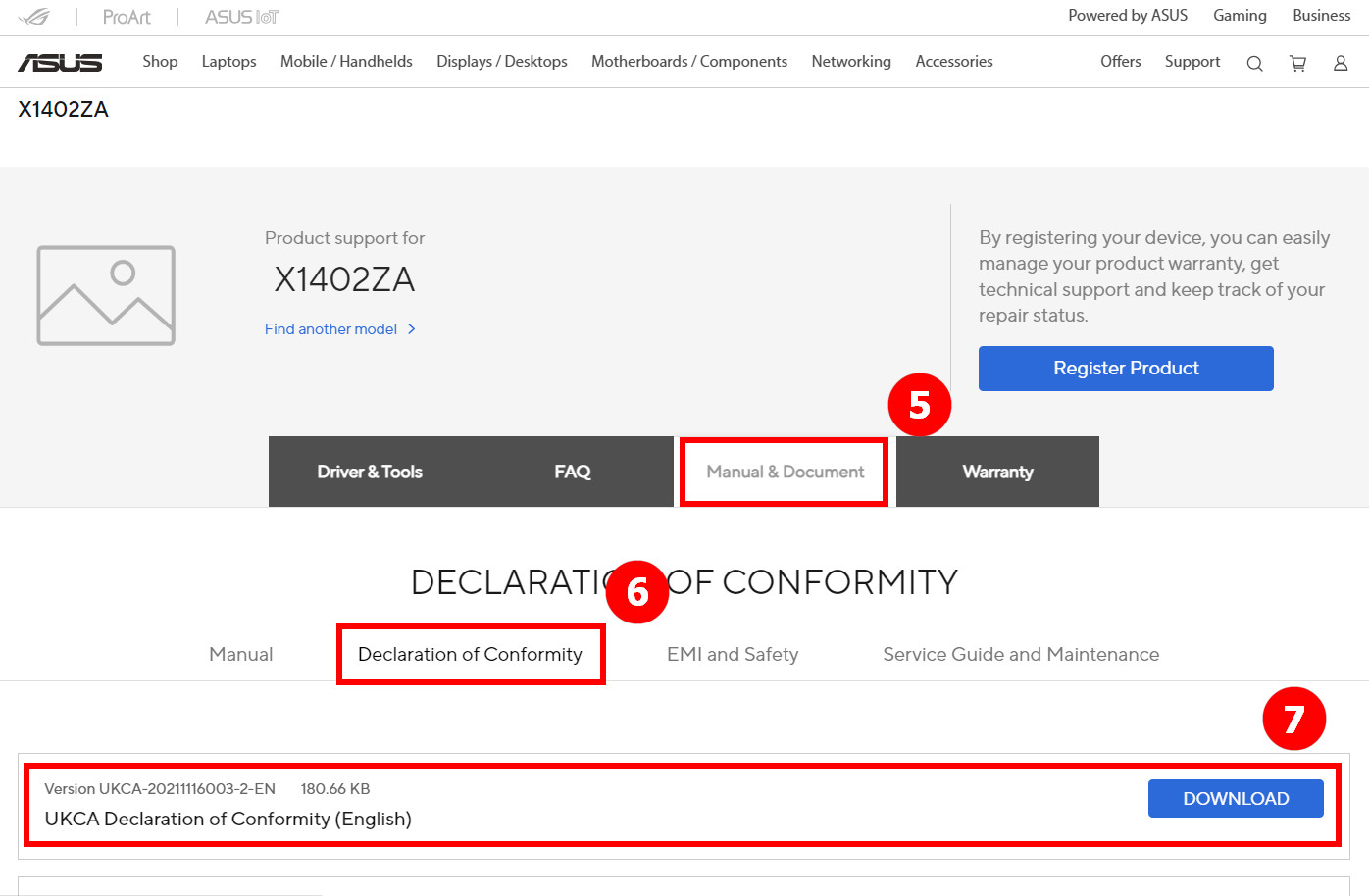Open the Mobile / Handhelds menu

346,61
